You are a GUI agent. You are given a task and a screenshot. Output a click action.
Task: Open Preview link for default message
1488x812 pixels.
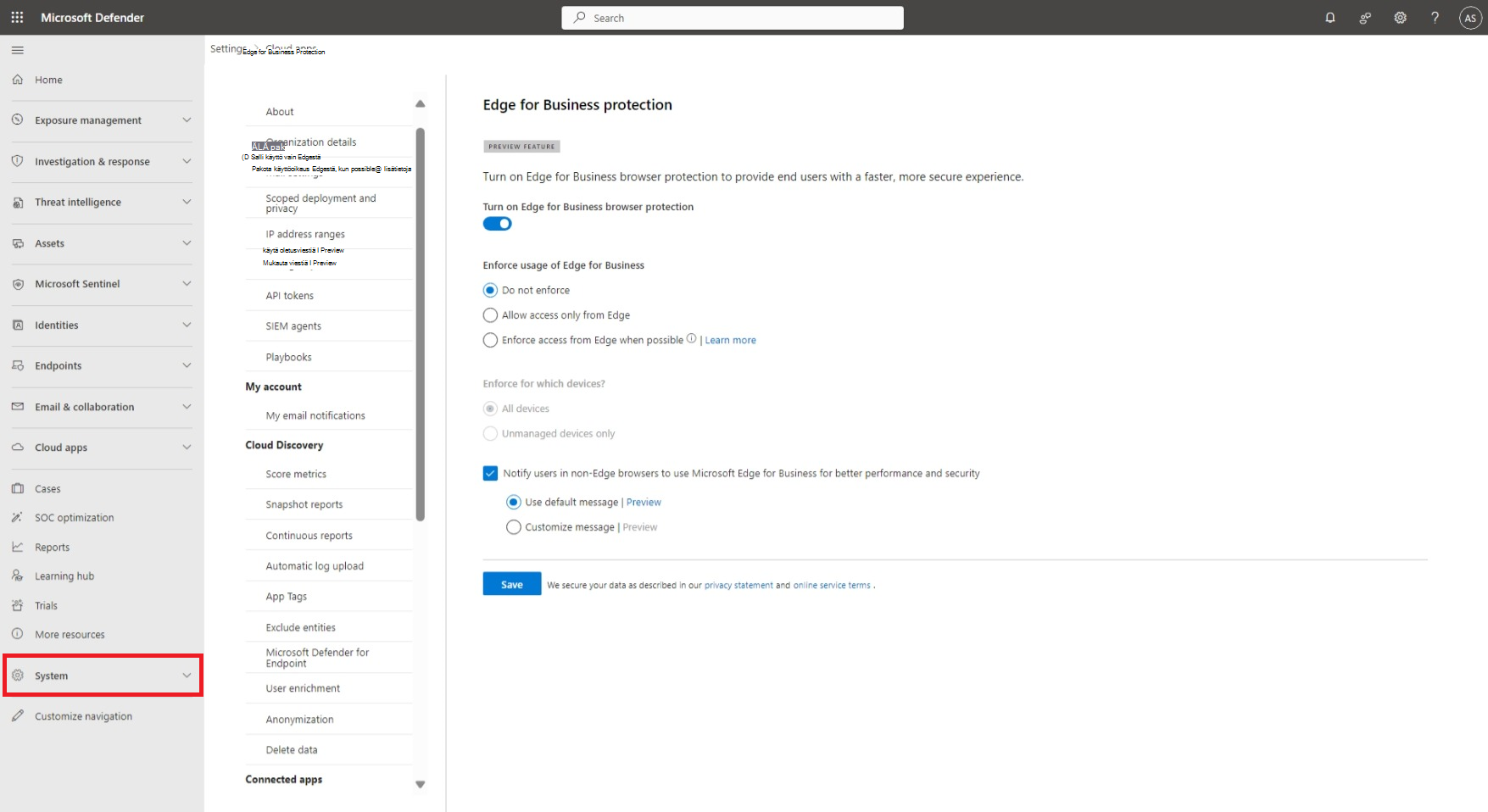tap(644, 503)
